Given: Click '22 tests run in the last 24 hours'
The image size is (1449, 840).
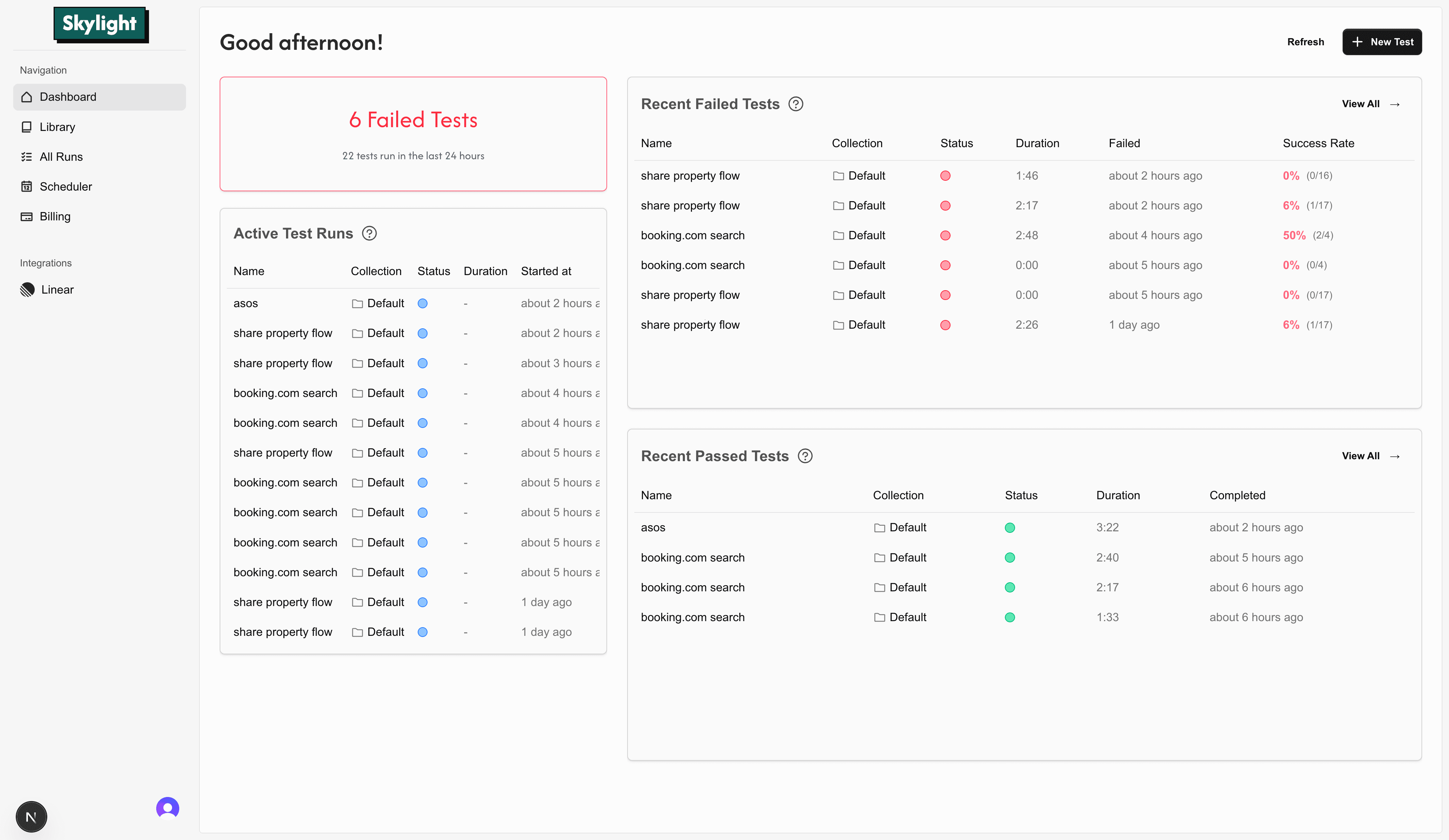Looking at the screenshot, I should (413, 156).
